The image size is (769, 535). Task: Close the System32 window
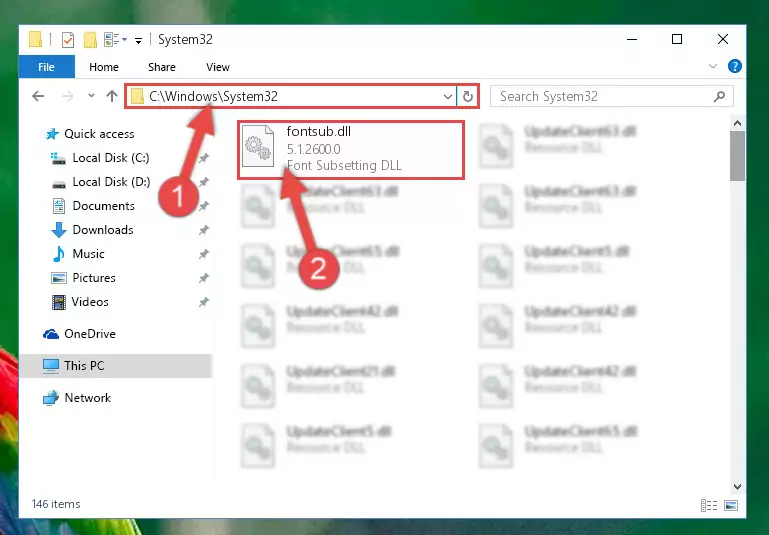tap(722, 39)
